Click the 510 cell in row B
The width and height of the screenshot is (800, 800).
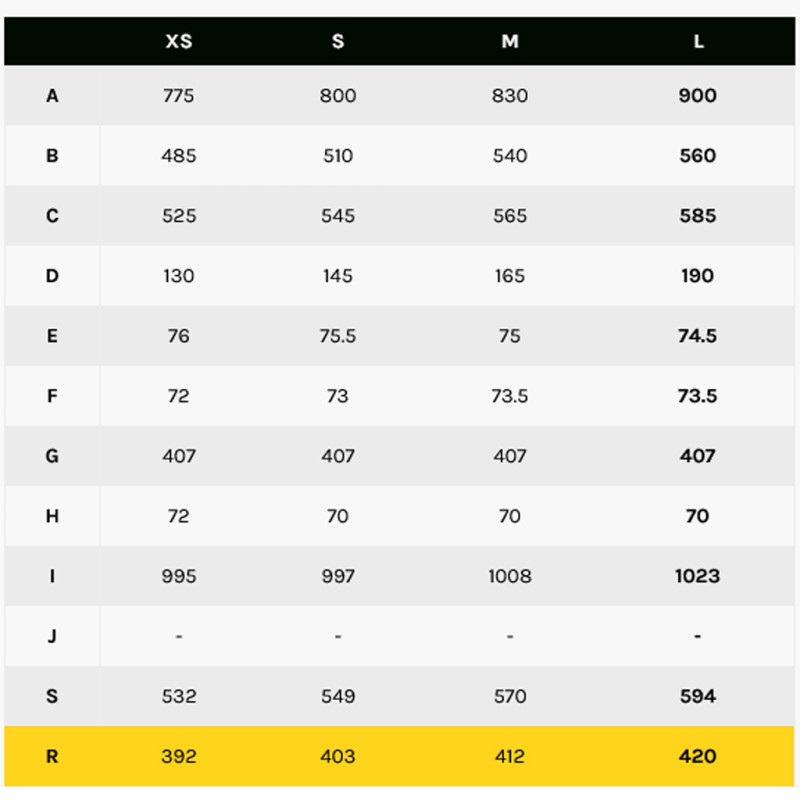[338, 156]
